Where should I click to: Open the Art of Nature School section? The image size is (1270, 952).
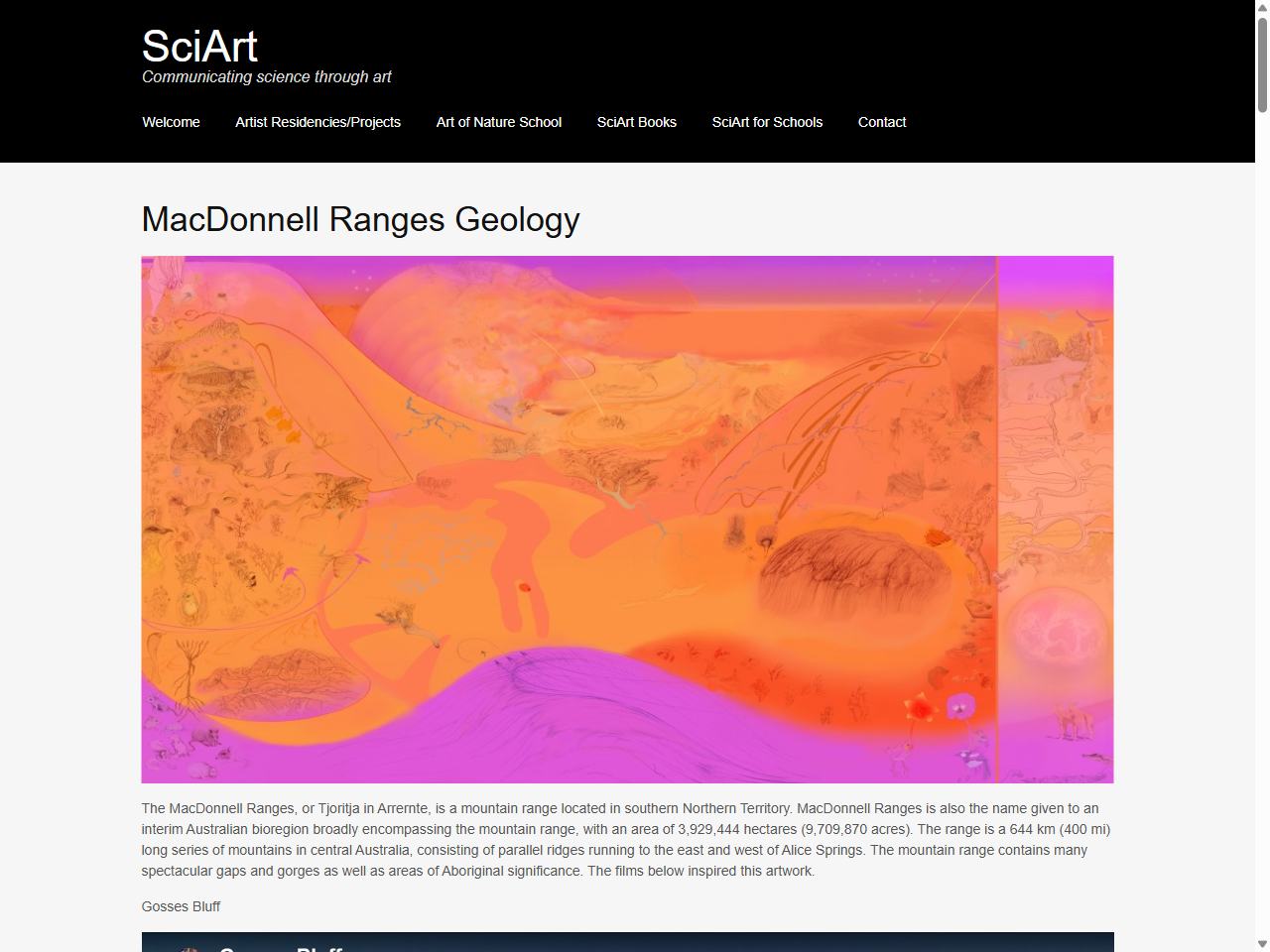(x=498, y=123)
